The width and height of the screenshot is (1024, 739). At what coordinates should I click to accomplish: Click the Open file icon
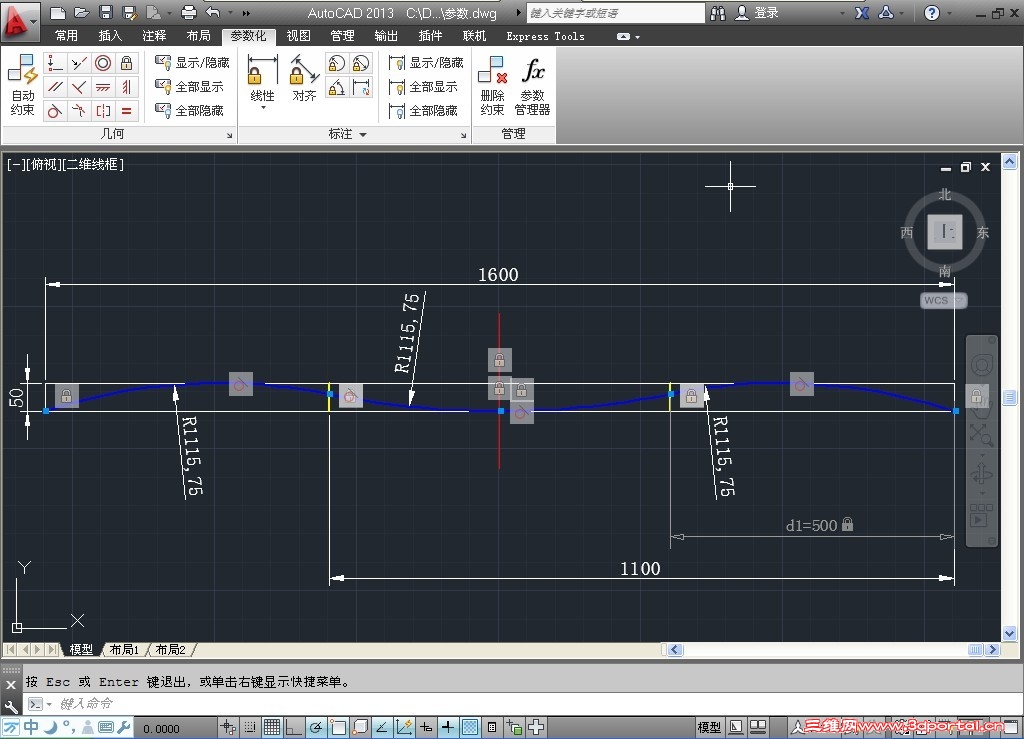tap(82, 12)
